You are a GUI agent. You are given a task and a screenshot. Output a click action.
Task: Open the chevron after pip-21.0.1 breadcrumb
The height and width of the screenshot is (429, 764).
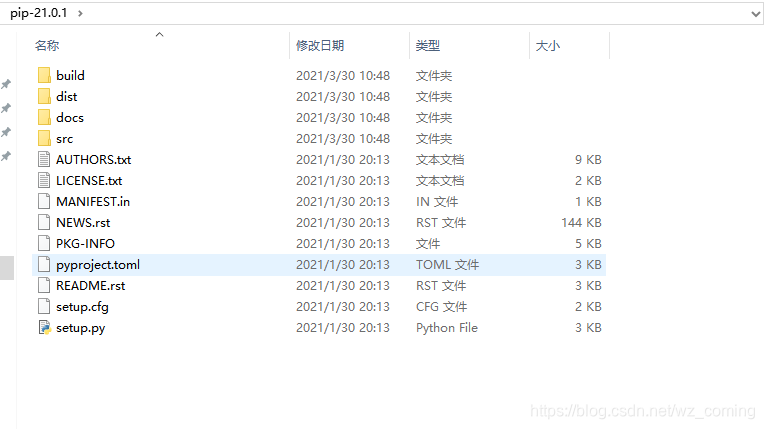(x=80, y=13)
